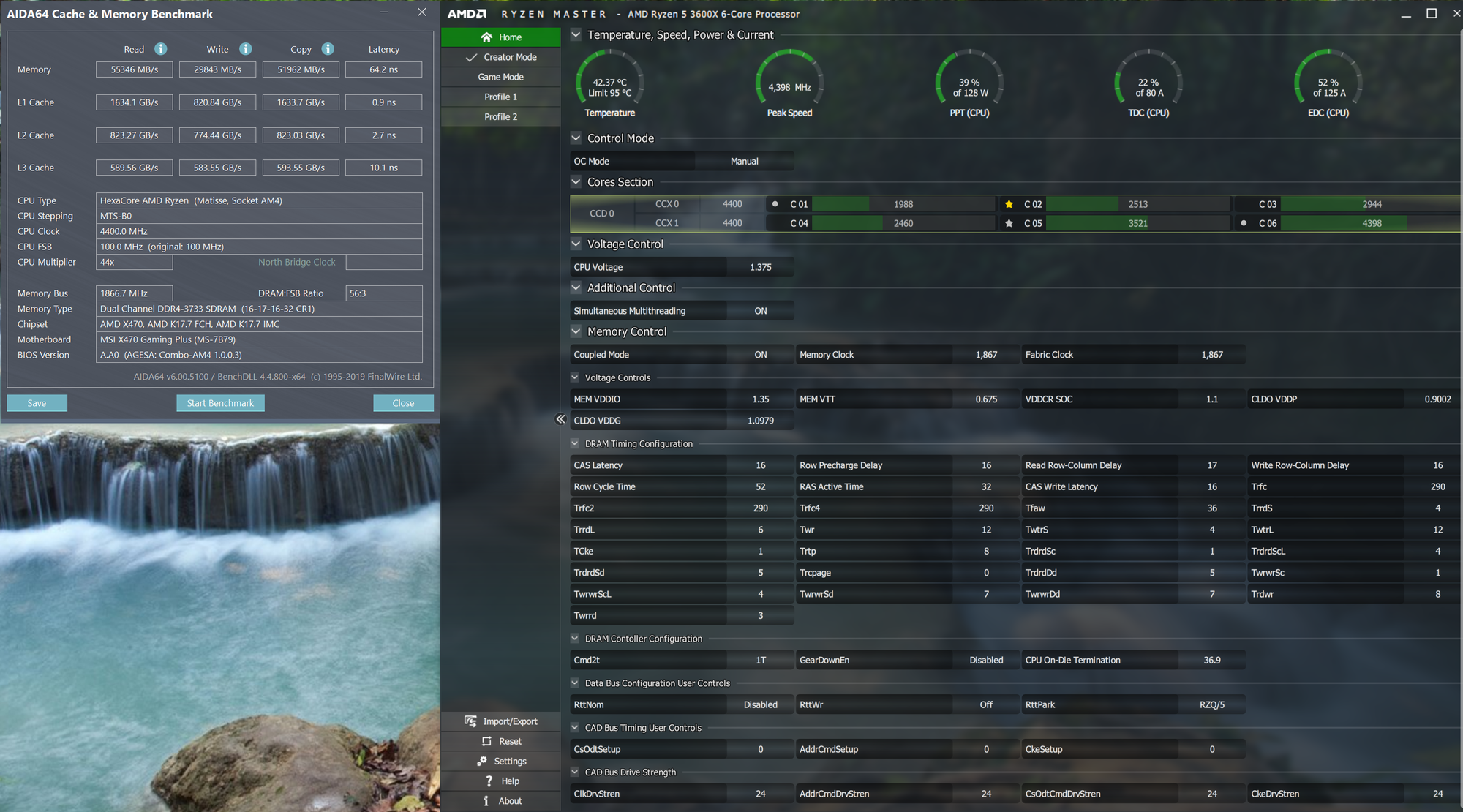Click the Reset icon in Ryzen Master

tap(486, 741)
